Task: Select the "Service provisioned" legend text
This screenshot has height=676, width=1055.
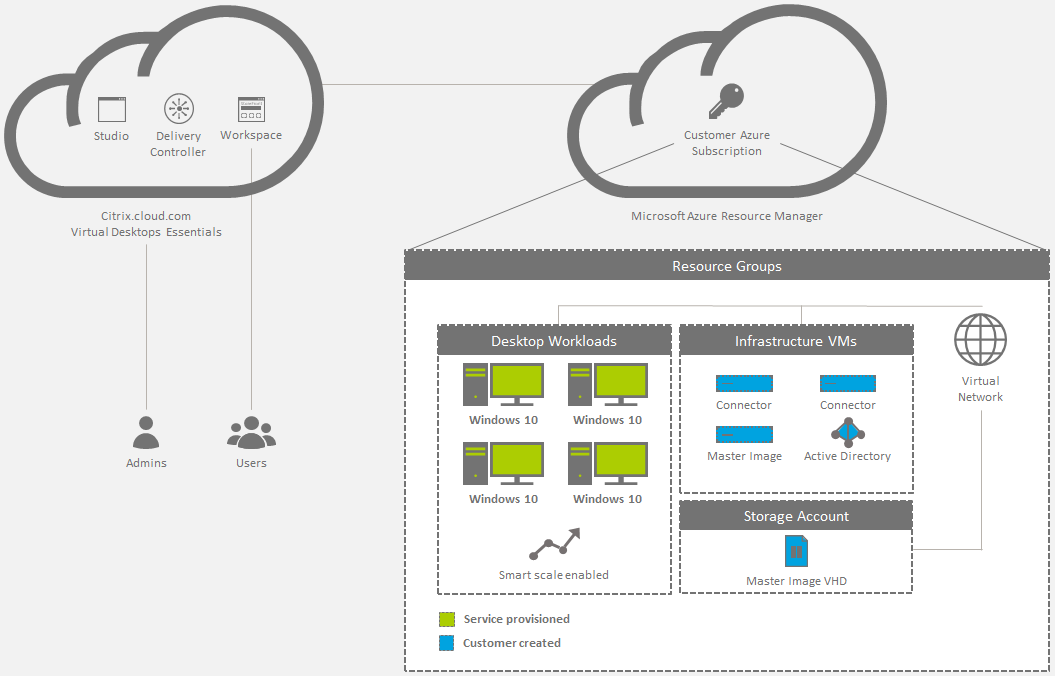Action: click(x=517, y=619)
